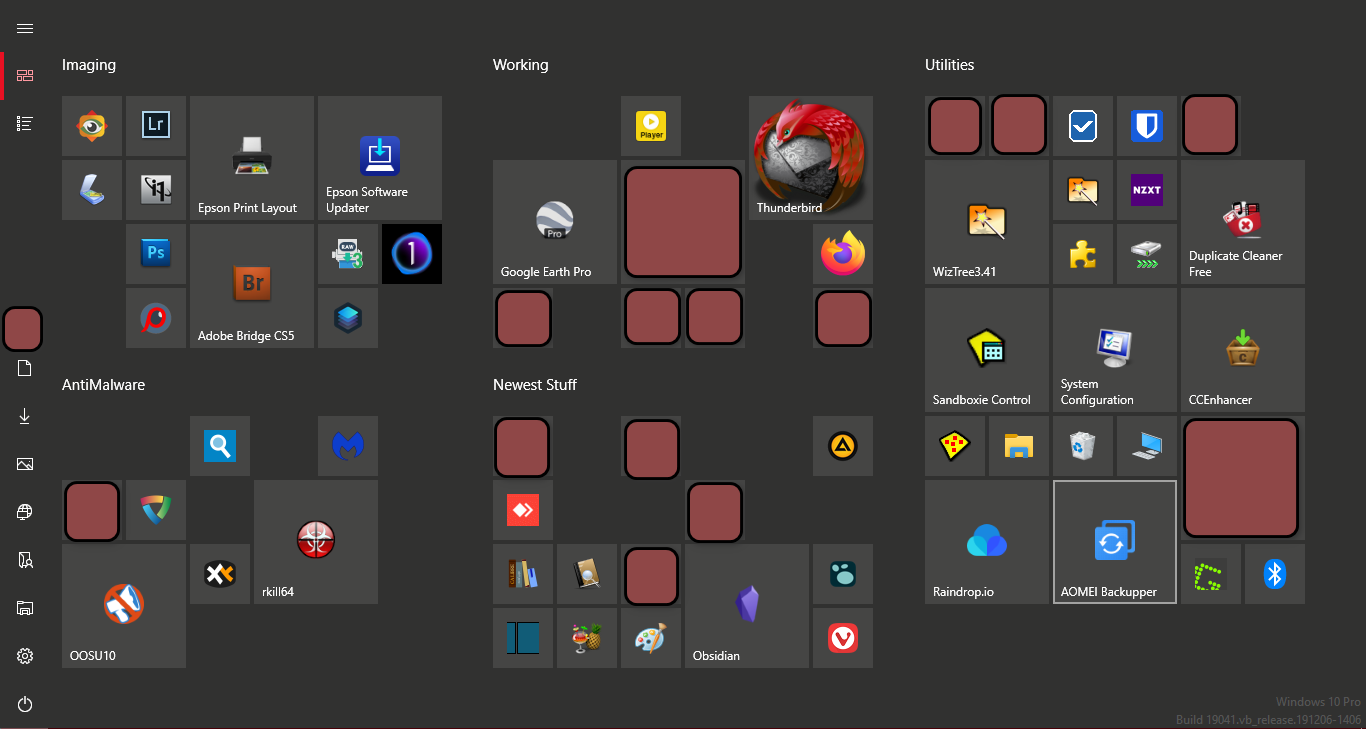Open the red P circle icon tile
This screenshot has height=729, width=1366.
point(156,318)
